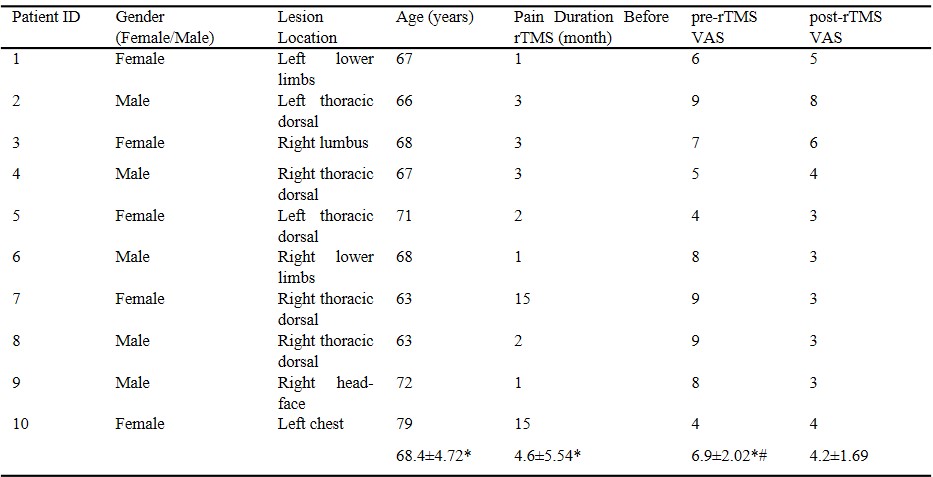Viewport: 933px width, 477px height.
Task: Select the Age (years) column header
Action: point(434,18)
